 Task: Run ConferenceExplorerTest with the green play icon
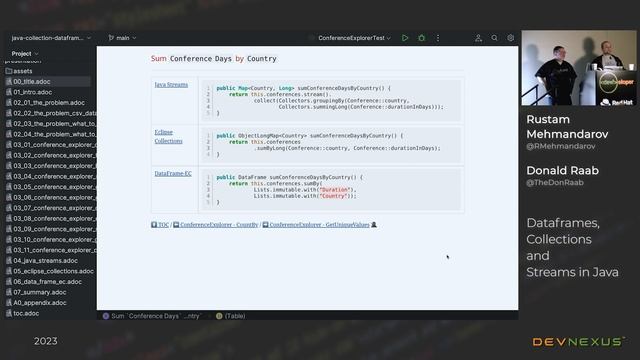pos(405,38)
